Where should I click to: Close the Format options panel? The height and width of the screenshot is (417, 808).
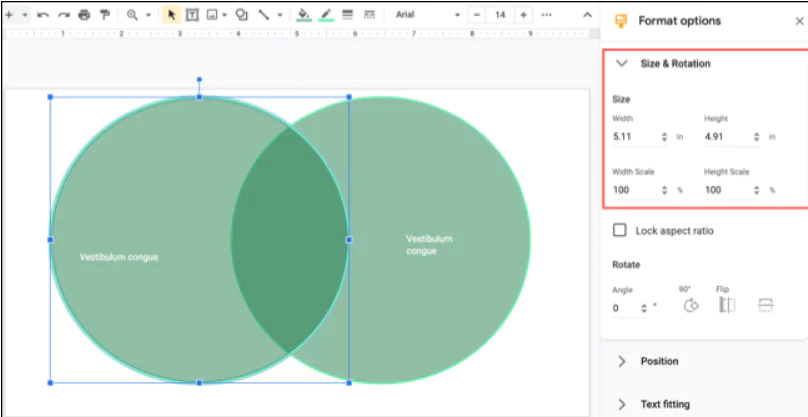coord(798,20)
